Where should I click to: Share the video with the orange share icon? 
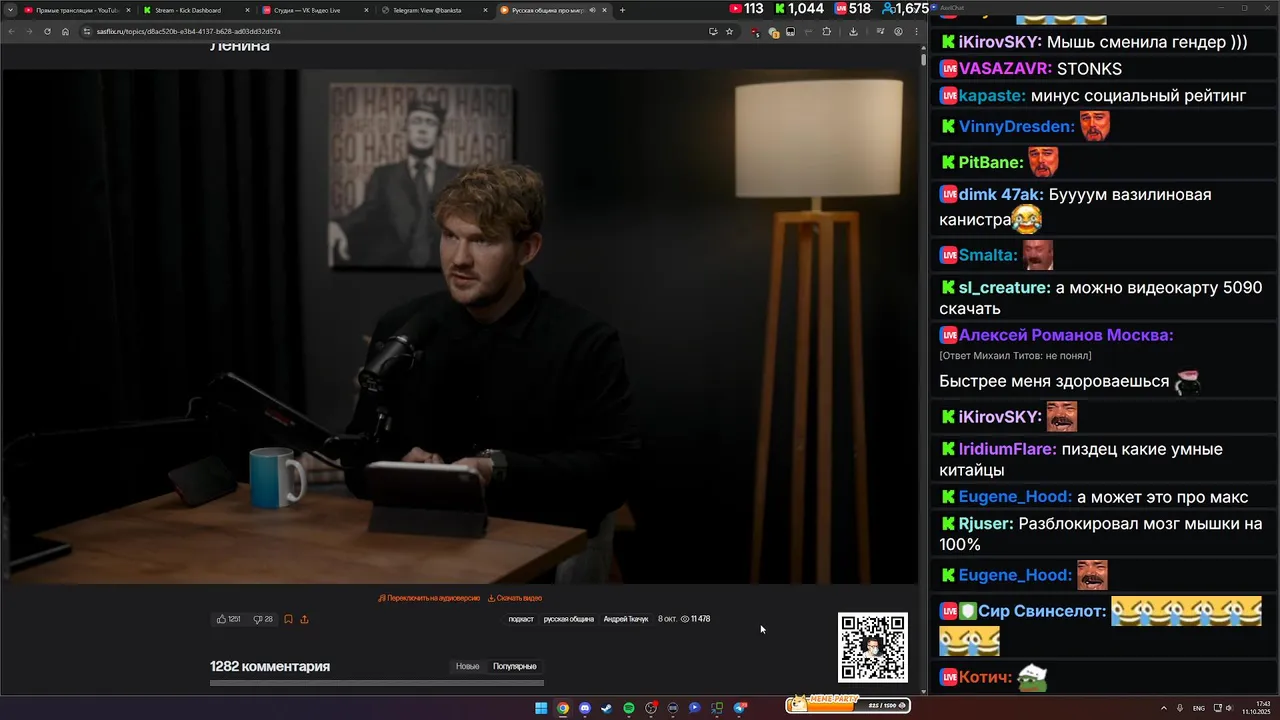click(304, 619)
